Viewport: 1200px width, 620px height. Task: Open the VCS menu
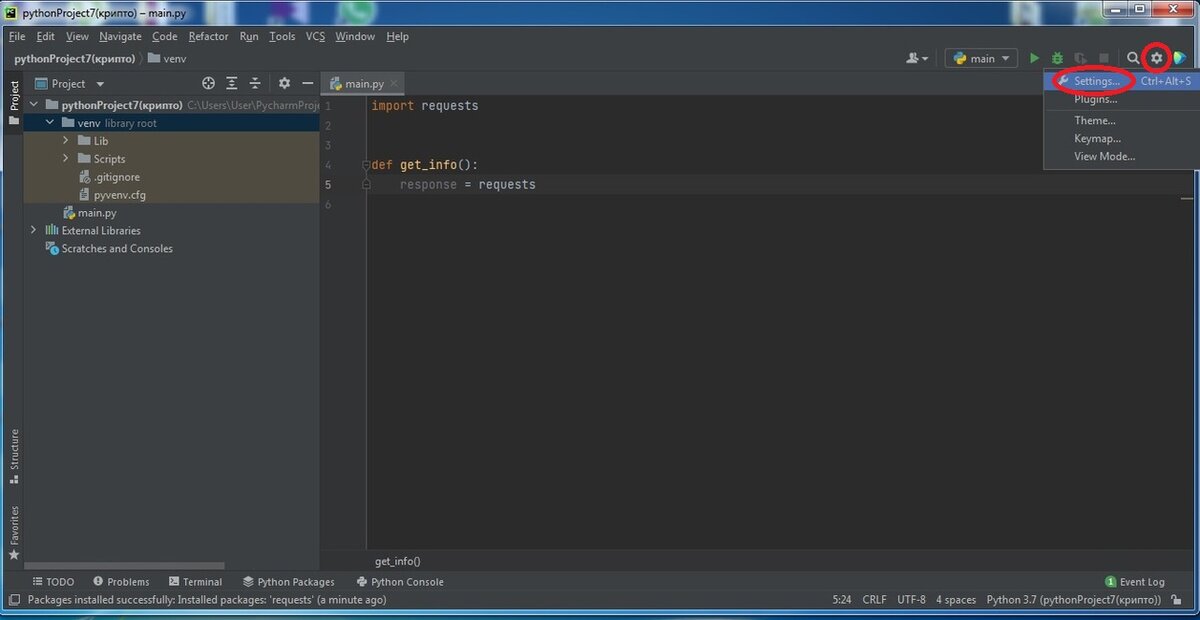click(x=315, y=36)
